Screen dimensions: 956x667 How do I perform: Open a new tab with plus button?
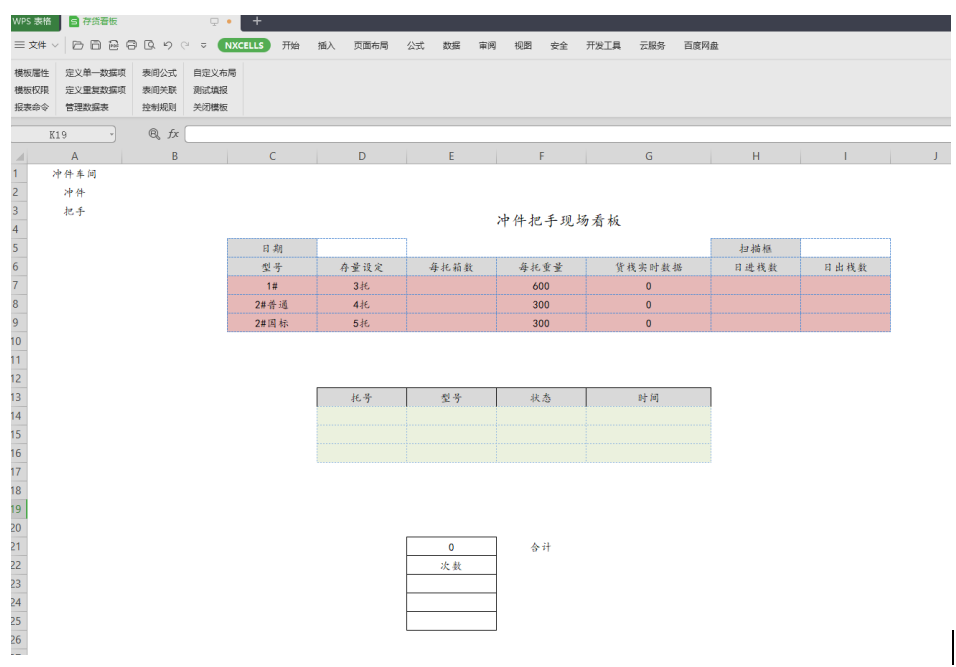(x=256, y=21)
